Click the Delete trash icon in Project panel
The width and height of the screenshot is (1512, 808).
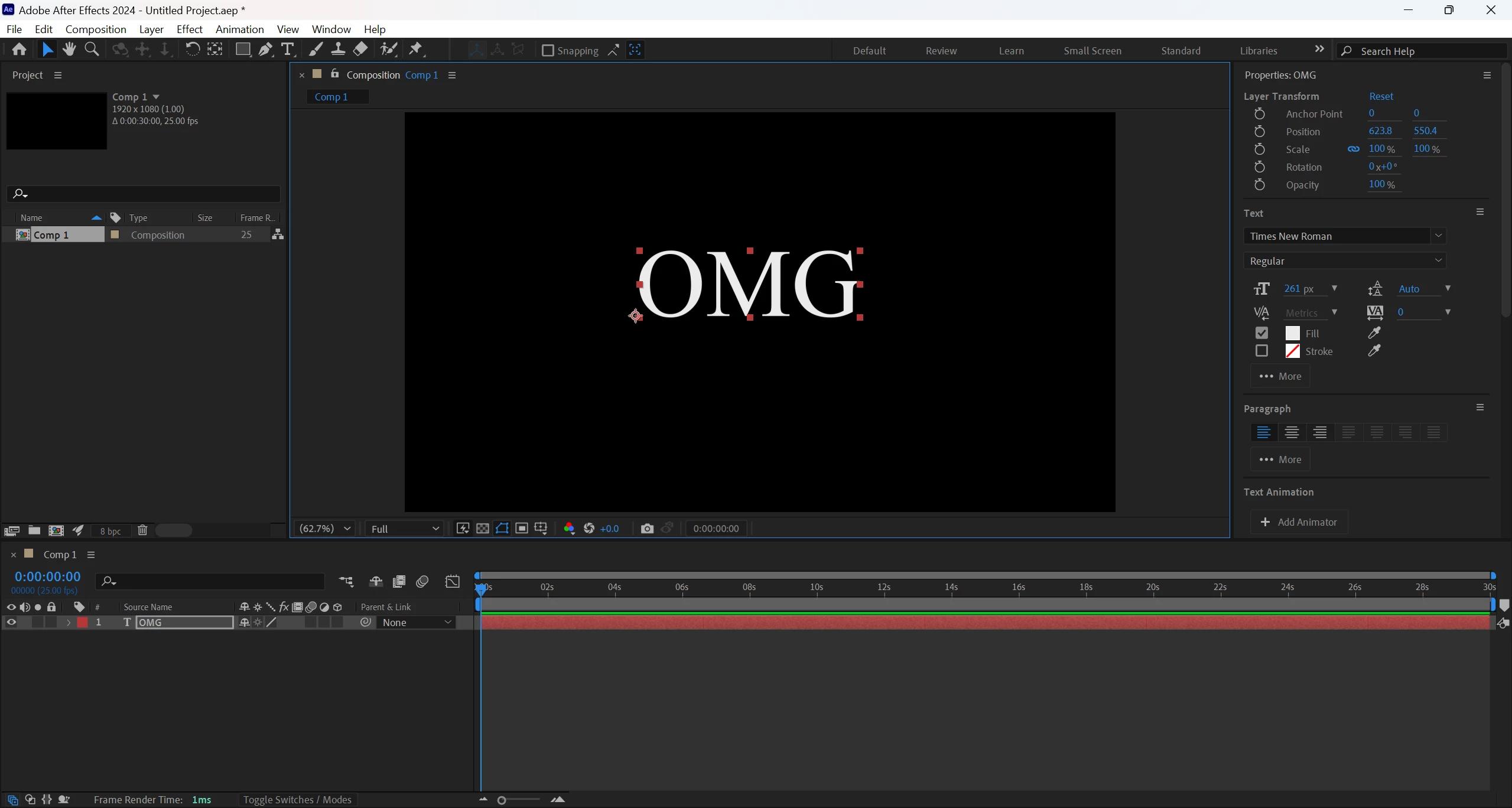[x=142, y=530]
